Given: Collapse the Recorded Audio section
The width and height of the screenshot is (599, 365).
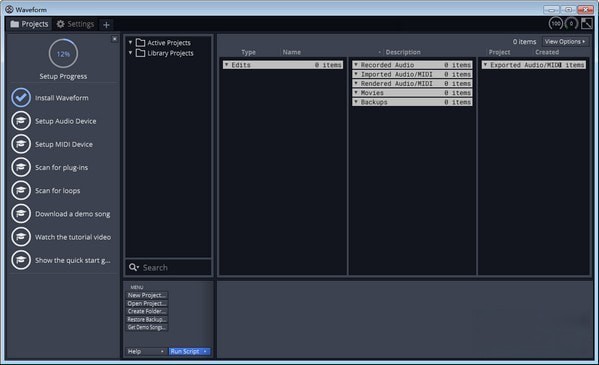Looking at the screenshot, I should 356,65.
